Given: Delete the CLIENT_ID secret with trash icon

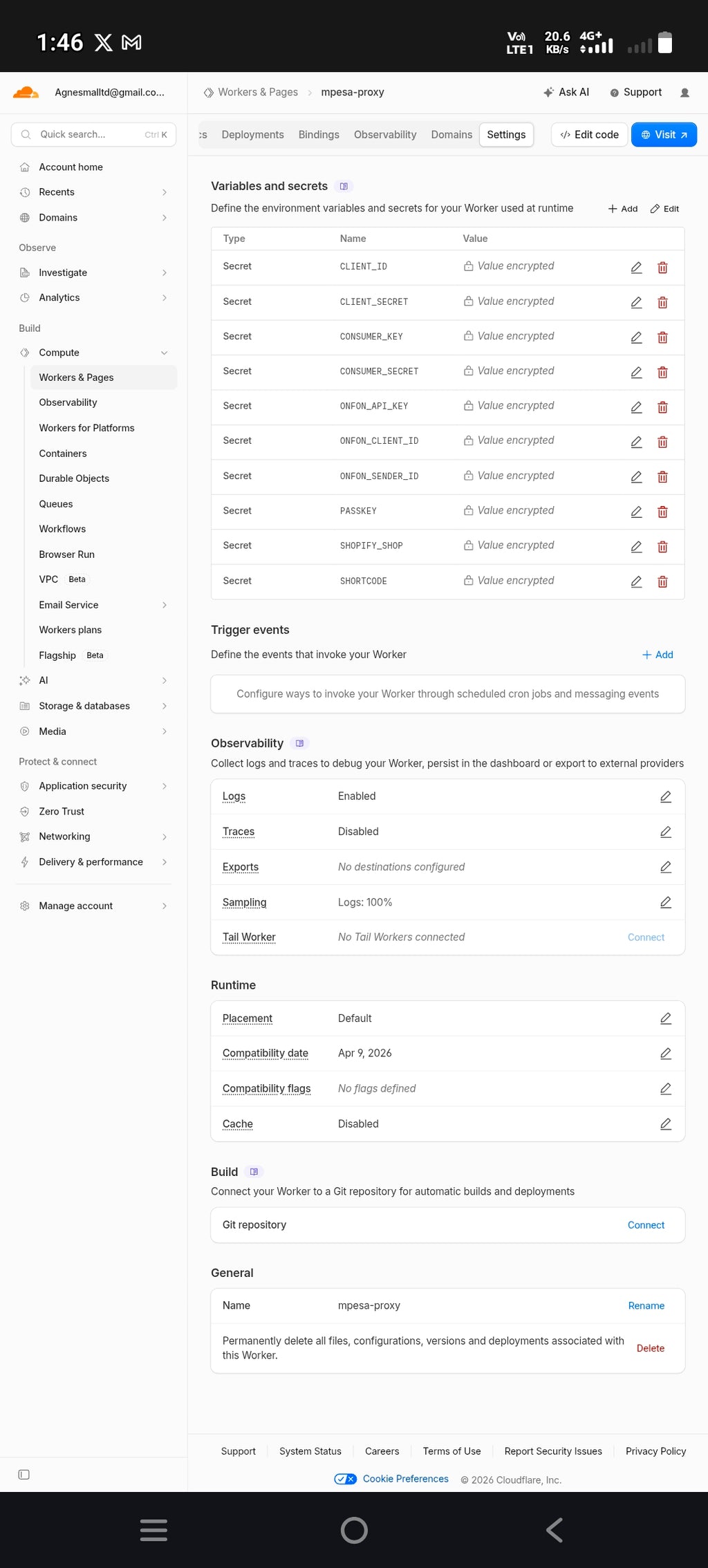Looking at the screenshot, I should tap(662, 268).
